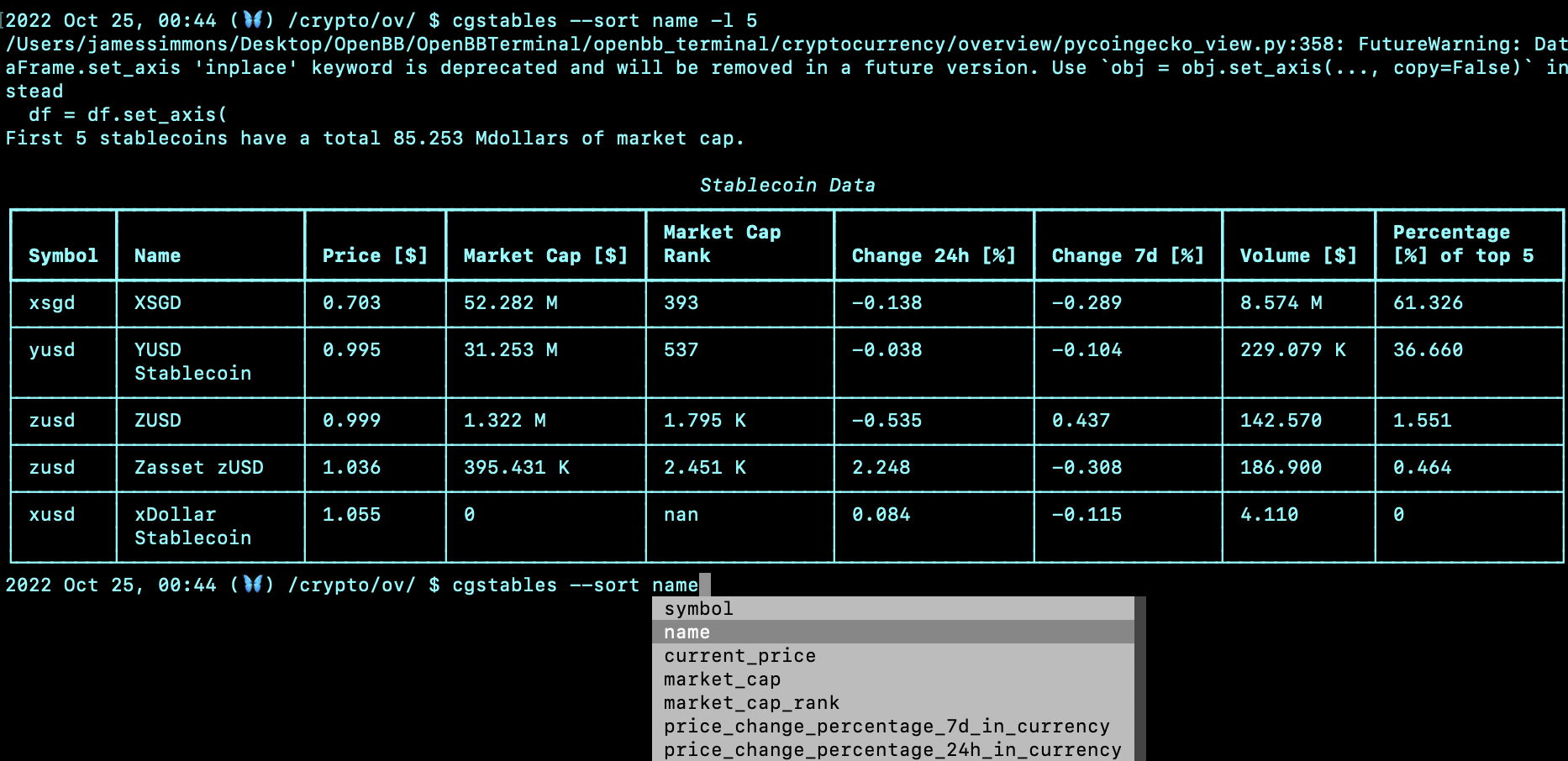This screenshot has width=1568, height=761.
Task: Click the cursor position after 'name' in input
Action: (x=706, y=584)
